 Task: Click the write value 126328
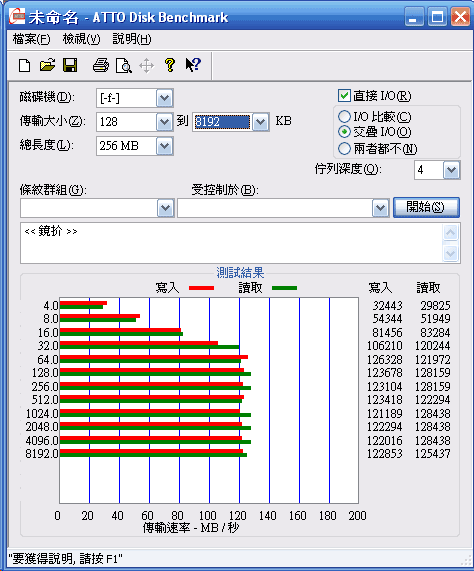pos(384,360)
